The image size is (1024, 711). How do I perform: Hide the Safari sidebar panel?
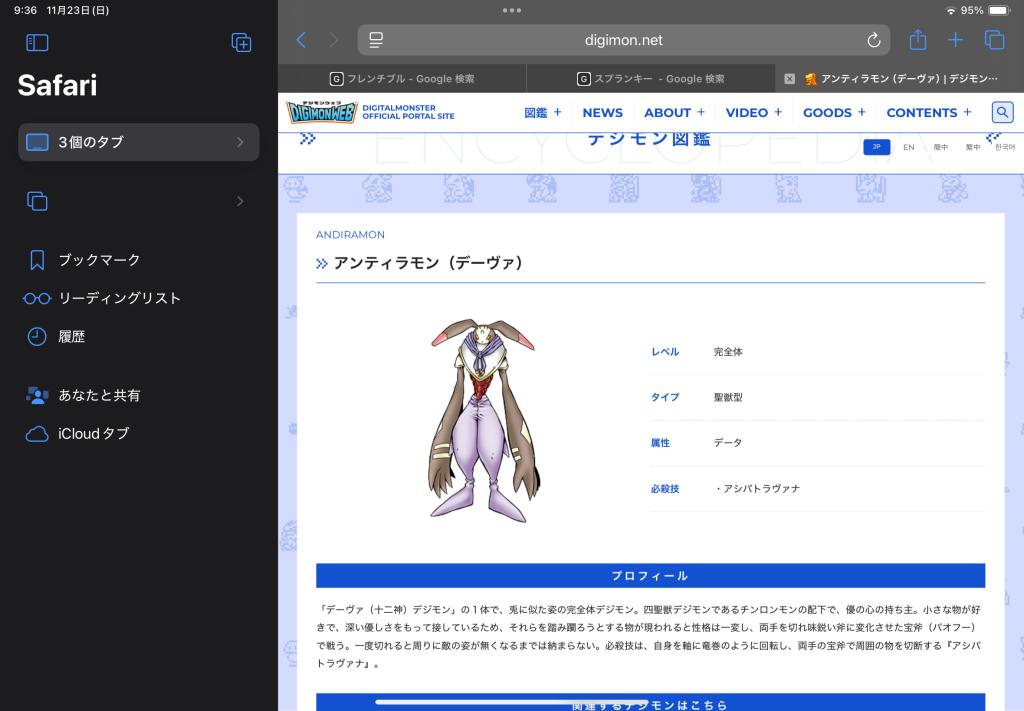(37, 42)
